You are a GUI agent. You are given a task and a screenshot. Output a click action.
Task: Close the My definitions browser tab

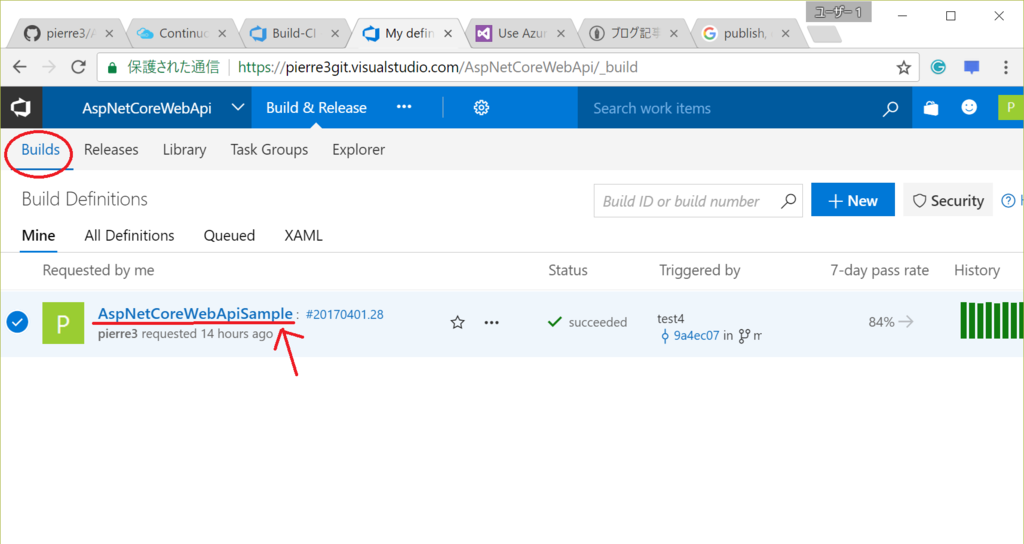point(448,33)
